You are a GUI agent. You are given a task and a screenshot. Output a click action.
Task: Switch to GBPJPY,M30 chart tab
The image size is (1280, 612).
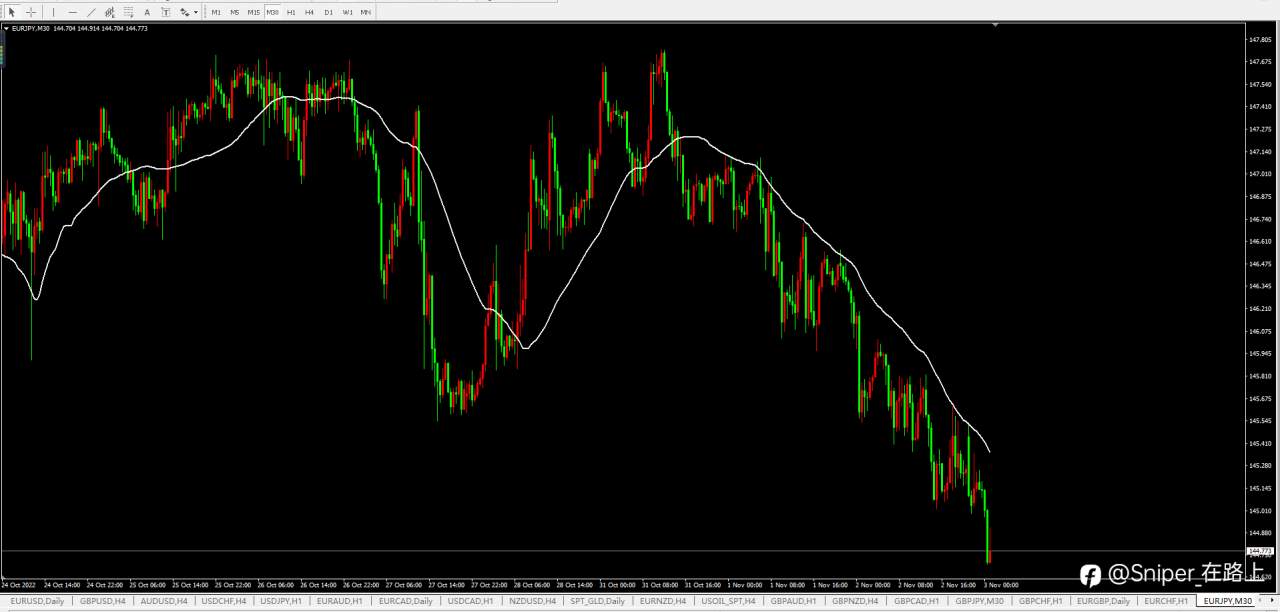pos(979,601)
